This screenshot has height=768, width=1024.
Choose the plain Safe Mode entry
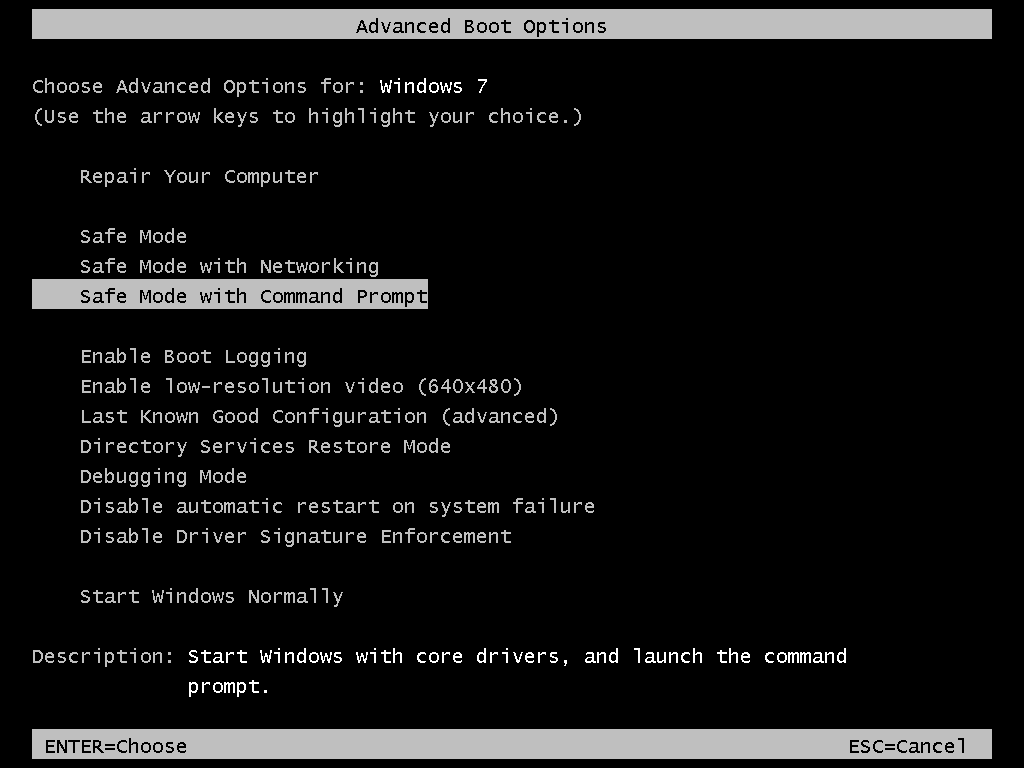click(133, 237)
